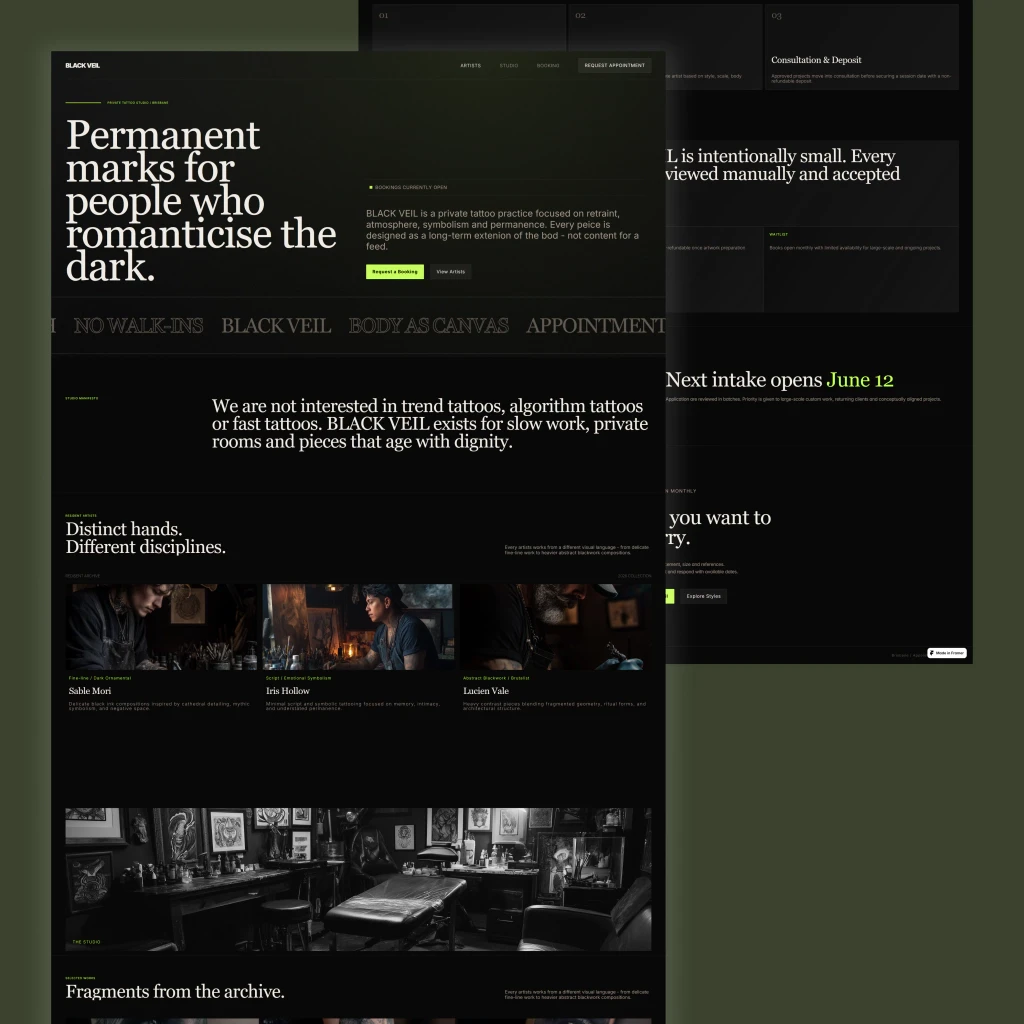Open the Studio nav link

pyautogui.click(x=509, y=65)
